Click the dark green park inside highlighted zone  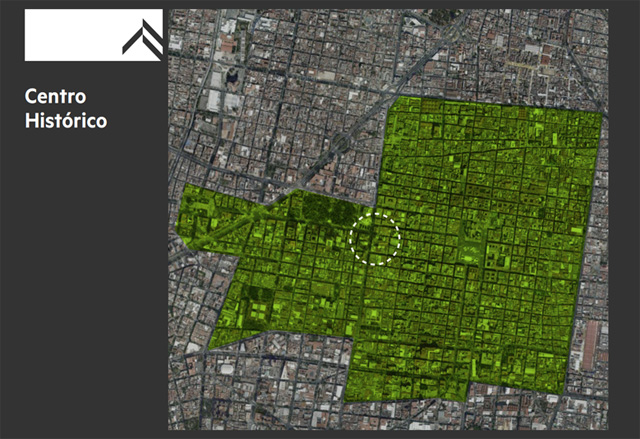[x=322, y=212]
